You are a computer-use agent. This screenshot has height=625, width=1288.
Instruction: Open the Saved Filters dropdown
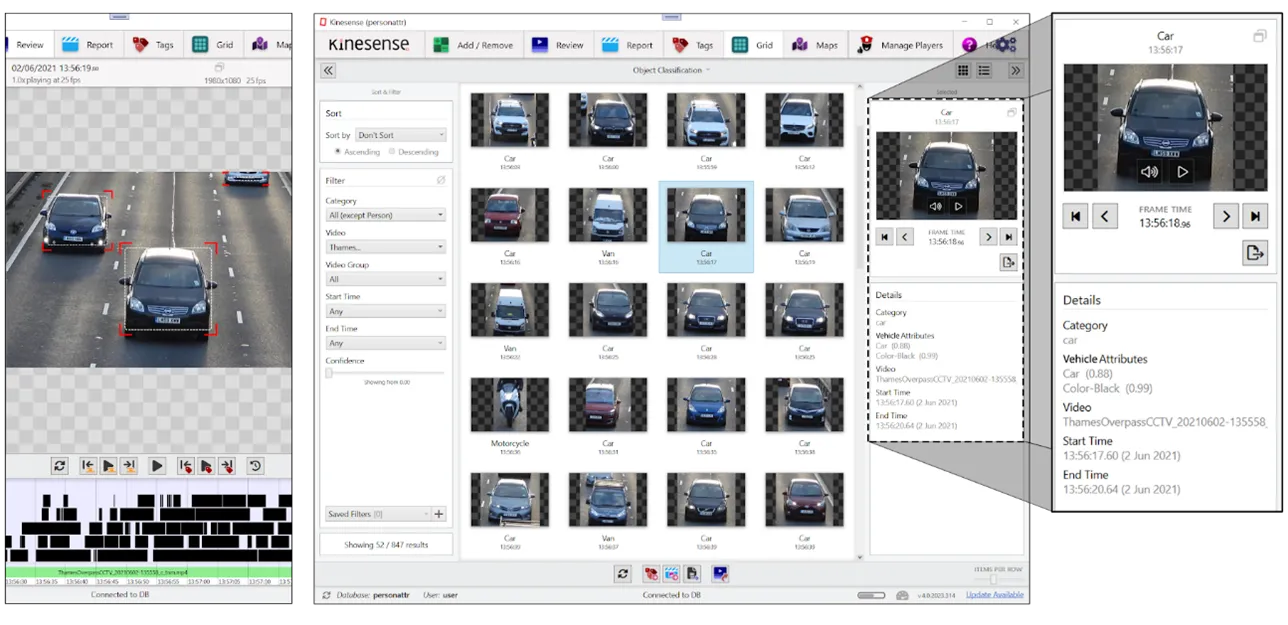pyautogui.click(x=378, y=514)
